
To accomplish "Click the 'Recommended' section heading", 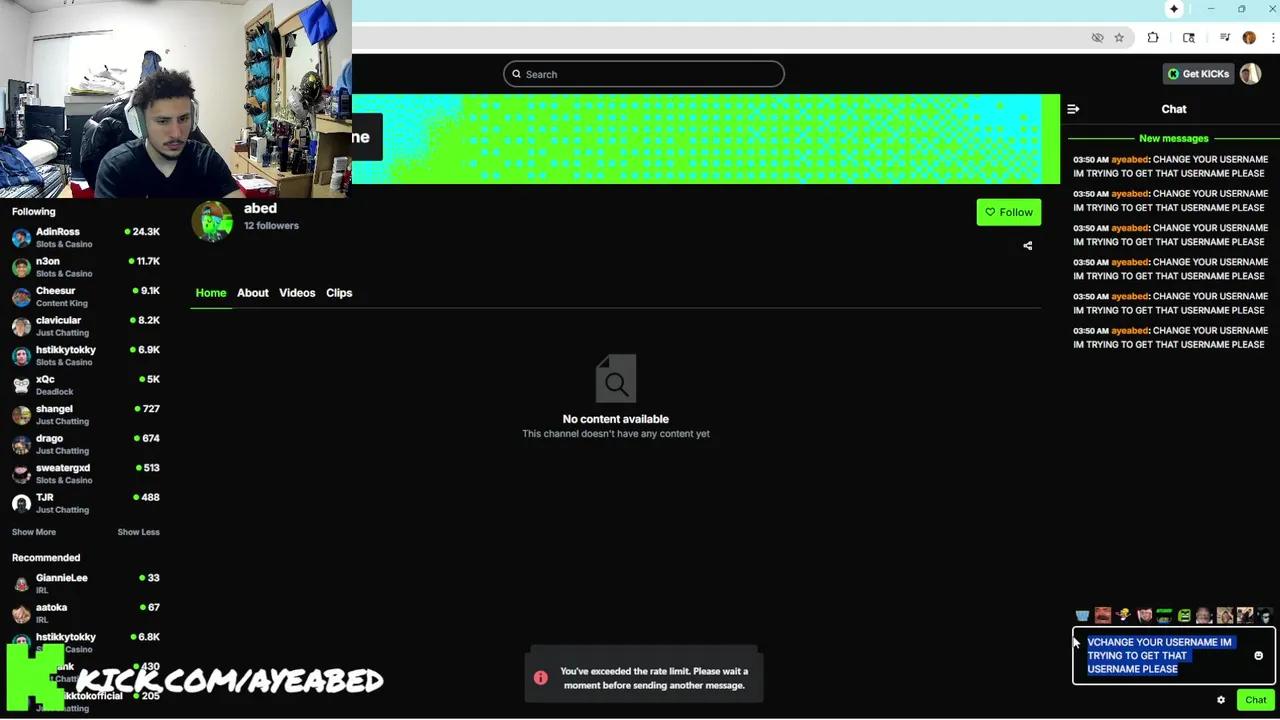I will pyautogui.click(x=46, y=558).
